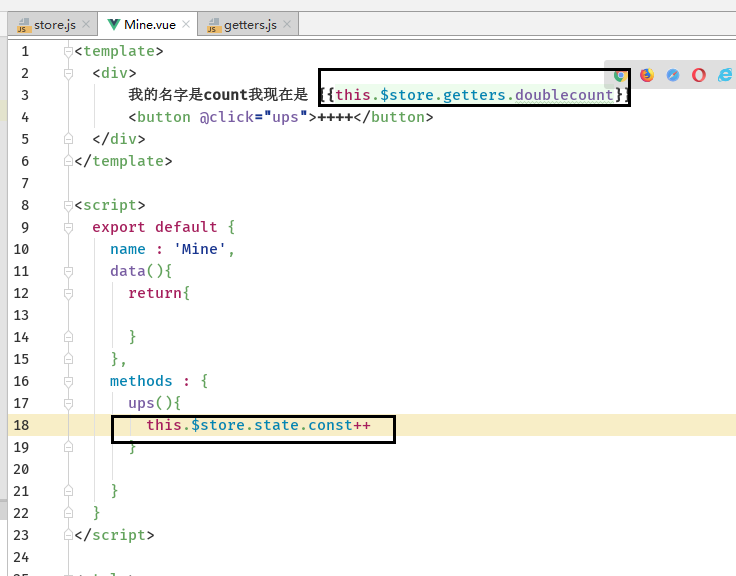Screen dimensions: 736x576
Task: Collapse export default fold at line 9
Action: [69, 227]
